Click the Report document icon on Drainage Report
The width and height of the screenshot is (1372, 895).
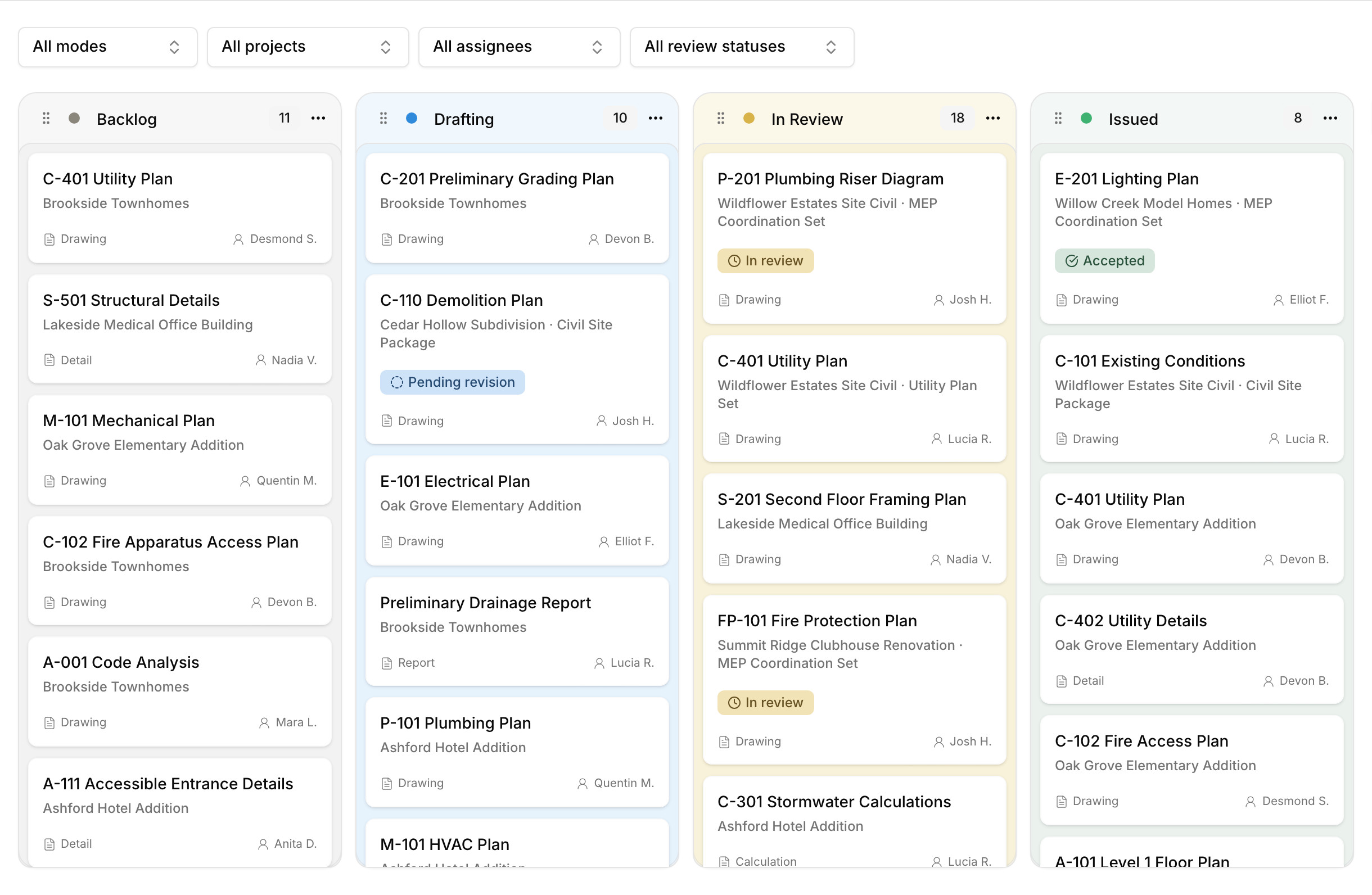coord(387,663)
